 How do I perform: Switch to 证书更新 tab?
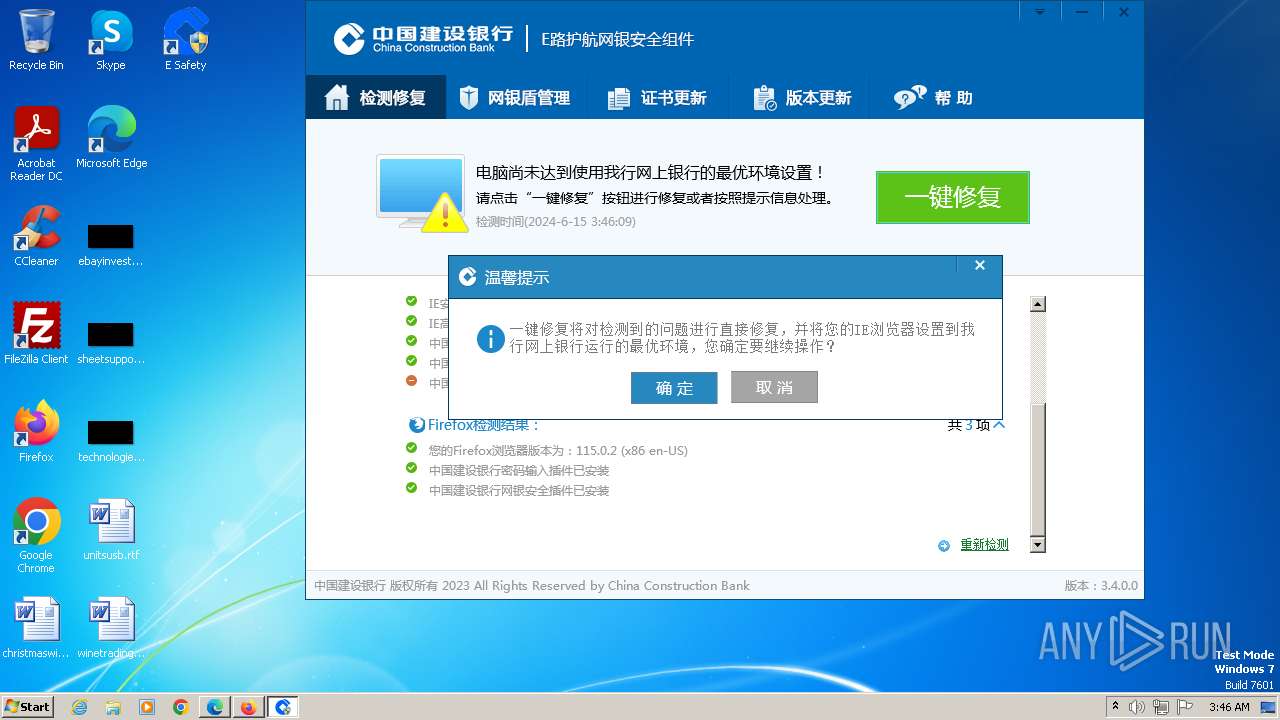pyautogui.click(x=657, y=98)
